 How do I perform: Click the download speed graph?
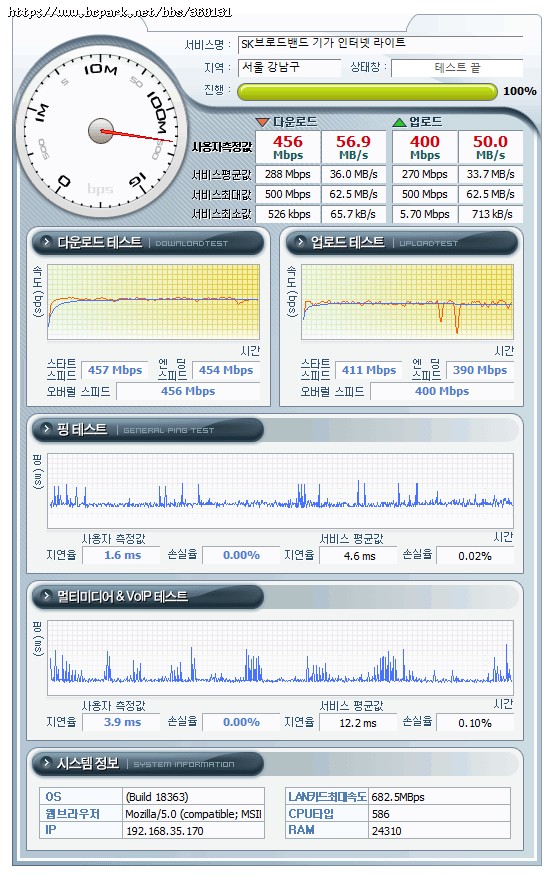pos(154,302)
